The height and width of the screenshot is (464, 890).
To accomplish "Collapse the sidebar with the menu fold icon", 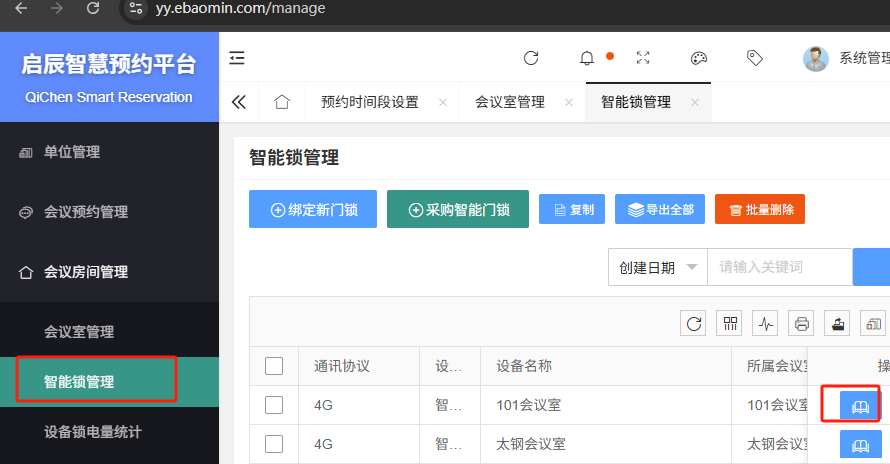I will (237, 58).
